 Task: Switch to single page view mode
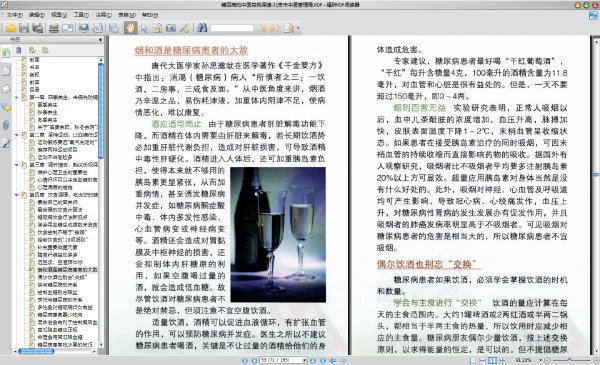coord(473,360)
